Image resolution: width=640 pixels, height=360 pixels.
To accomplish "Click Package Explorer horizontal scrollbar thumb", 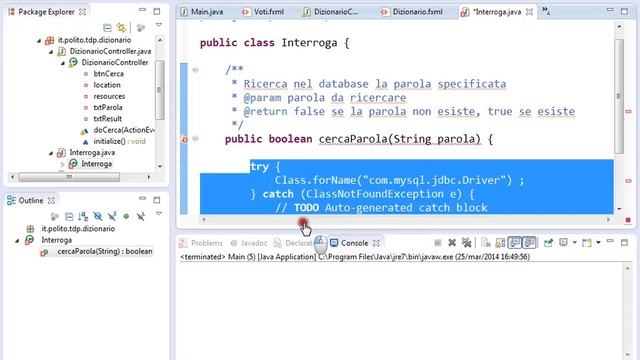I will click(69, 177).
